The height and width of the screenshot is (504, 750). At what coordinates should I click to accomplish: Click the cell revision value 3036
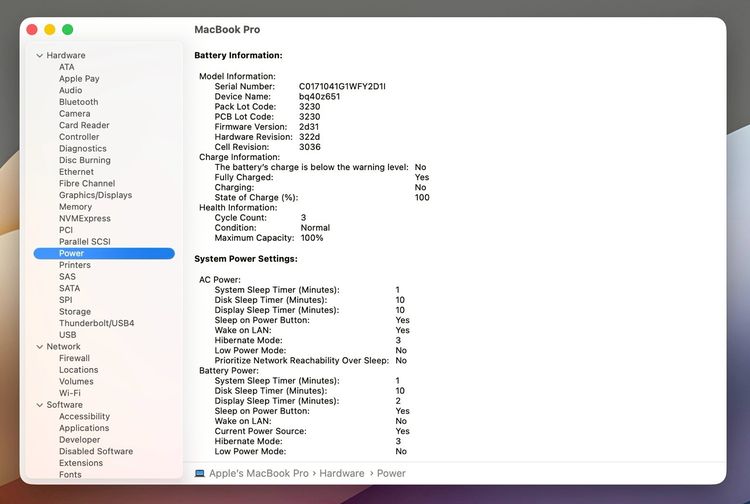(309, 147)
